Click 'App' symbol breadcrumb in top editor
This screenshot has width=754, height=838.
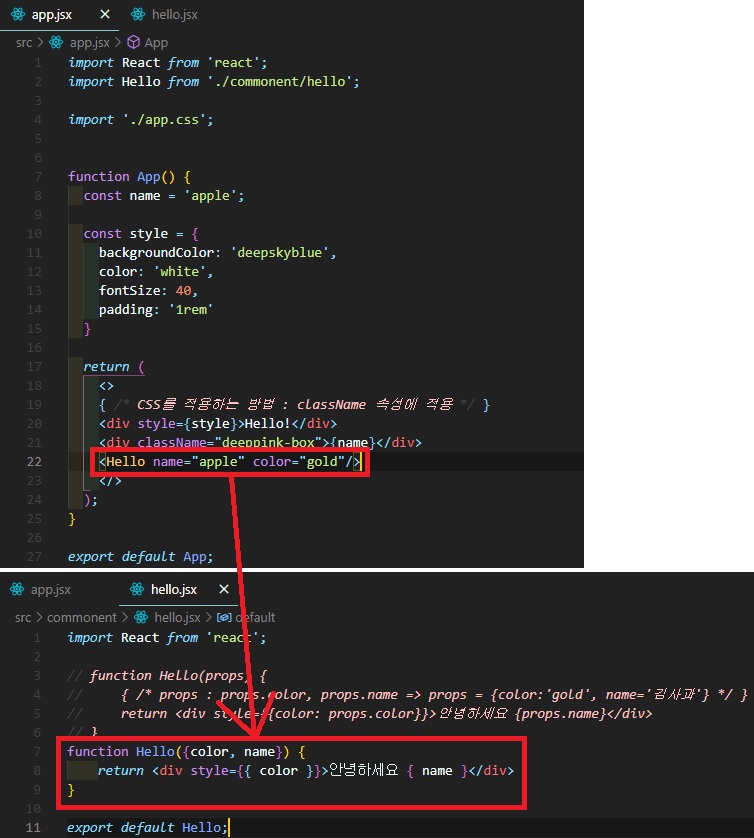pyautogui.click(x=156, y=43)
